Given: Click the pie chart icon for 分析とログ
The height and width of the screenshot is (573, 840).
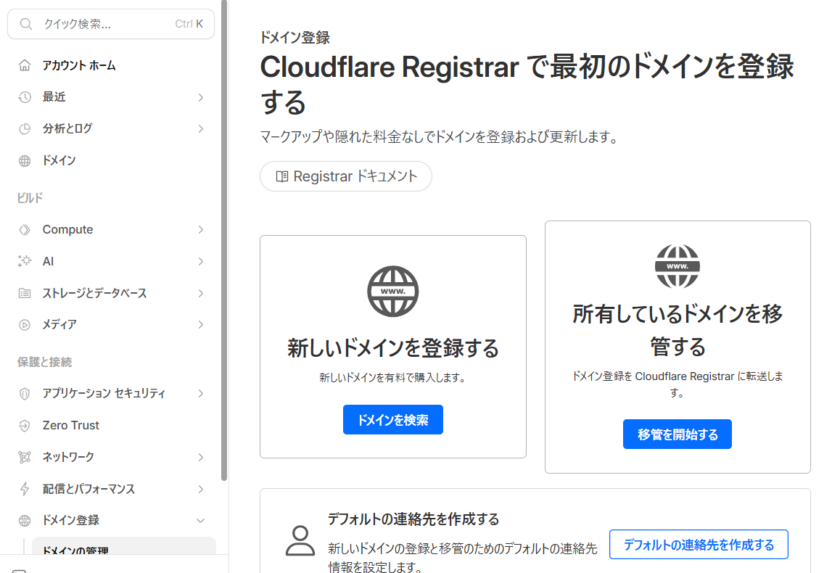Looking at the screenshot, I should pyautogui.click(x=25, y=129).
